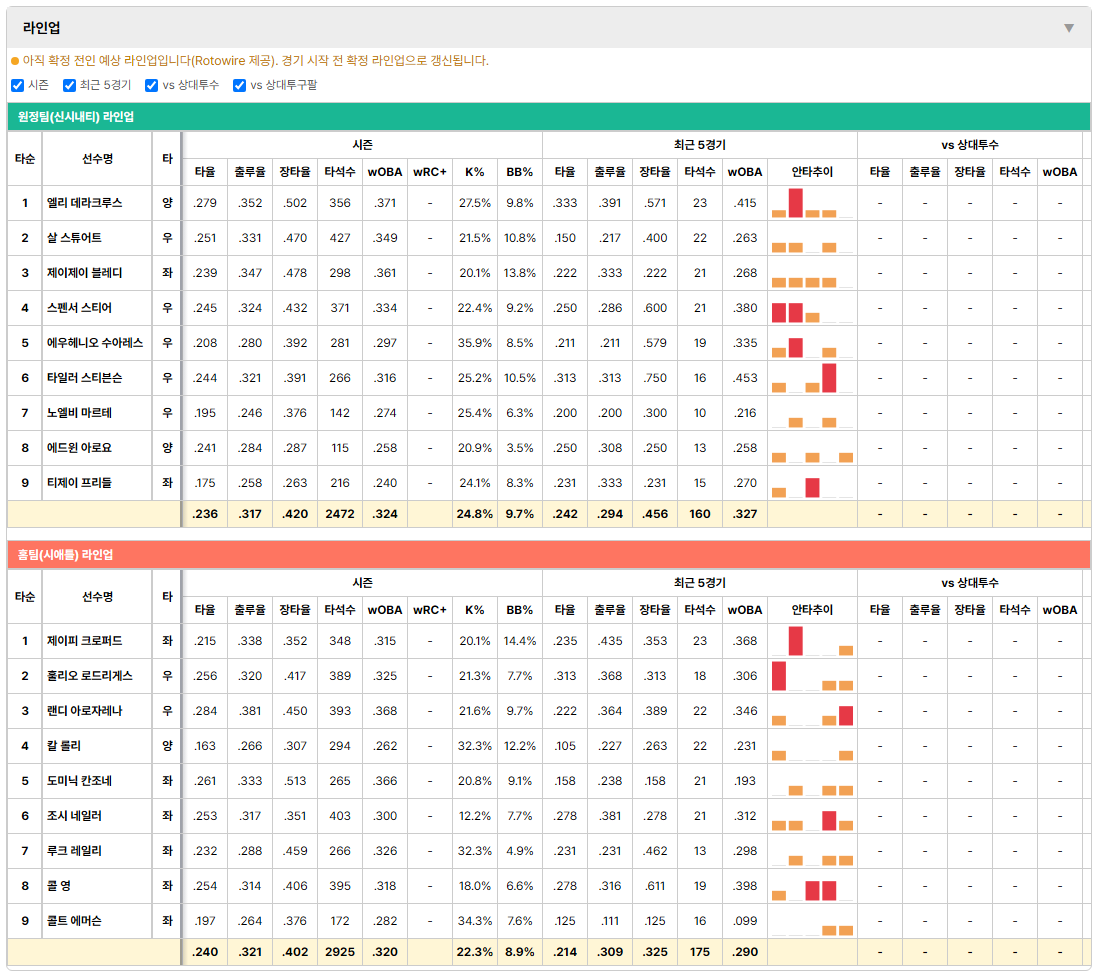Screen dimensions: 1098x977
Task: Select player 칼 롤리
Action: (x=64, y=746)
